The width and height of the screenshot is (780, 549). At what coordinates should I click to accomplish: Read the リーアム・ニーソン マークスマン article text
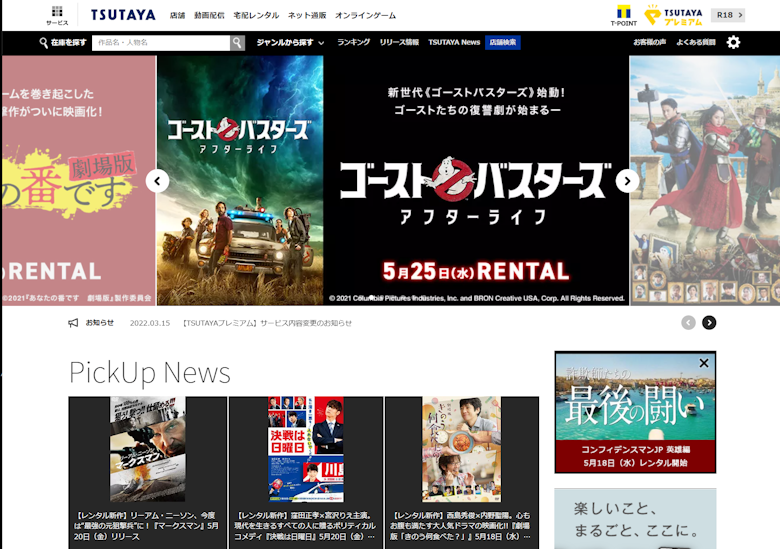[146, 526]
